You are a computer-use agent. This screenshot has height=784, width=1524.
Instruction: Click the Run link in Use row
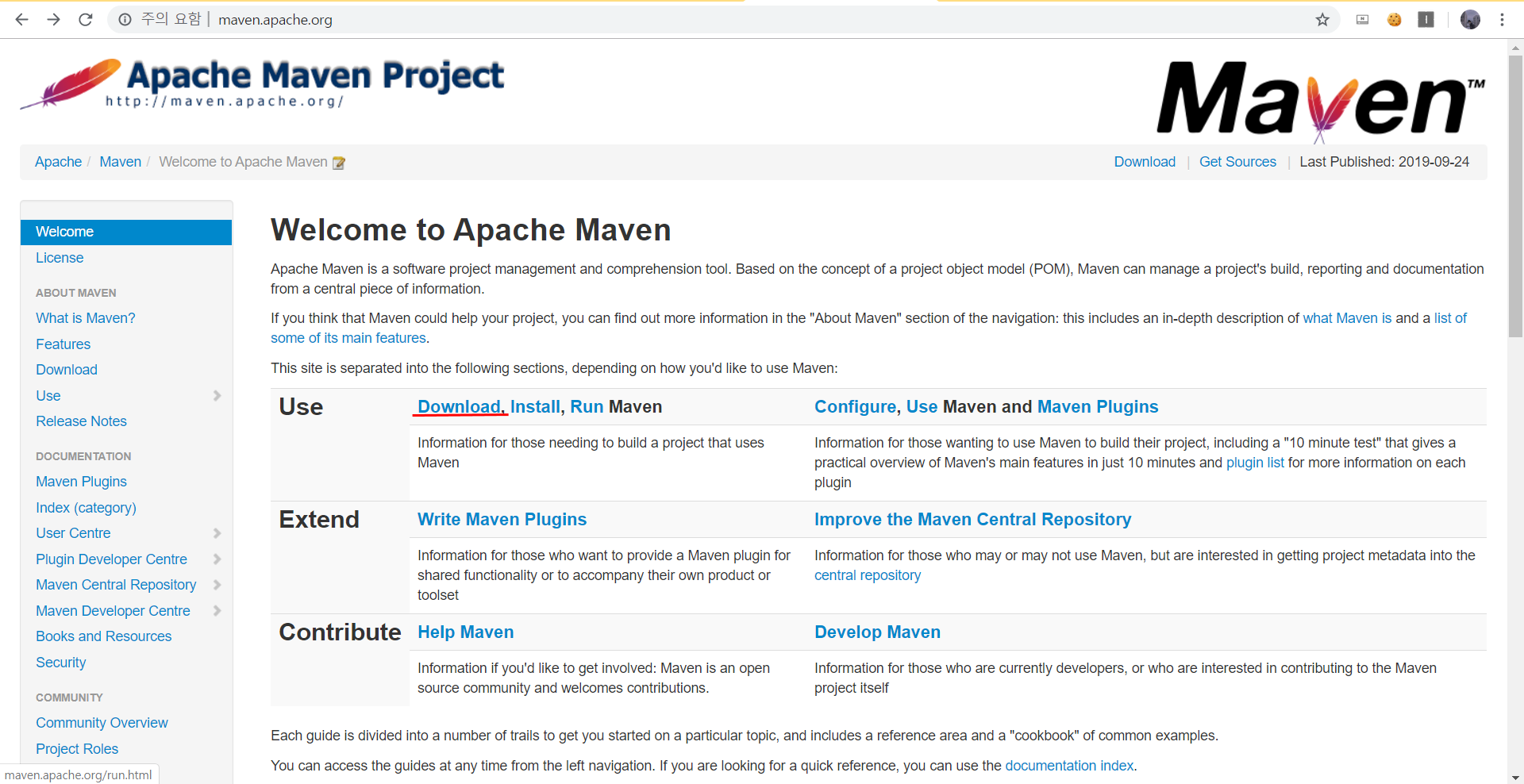click(587, 407)
